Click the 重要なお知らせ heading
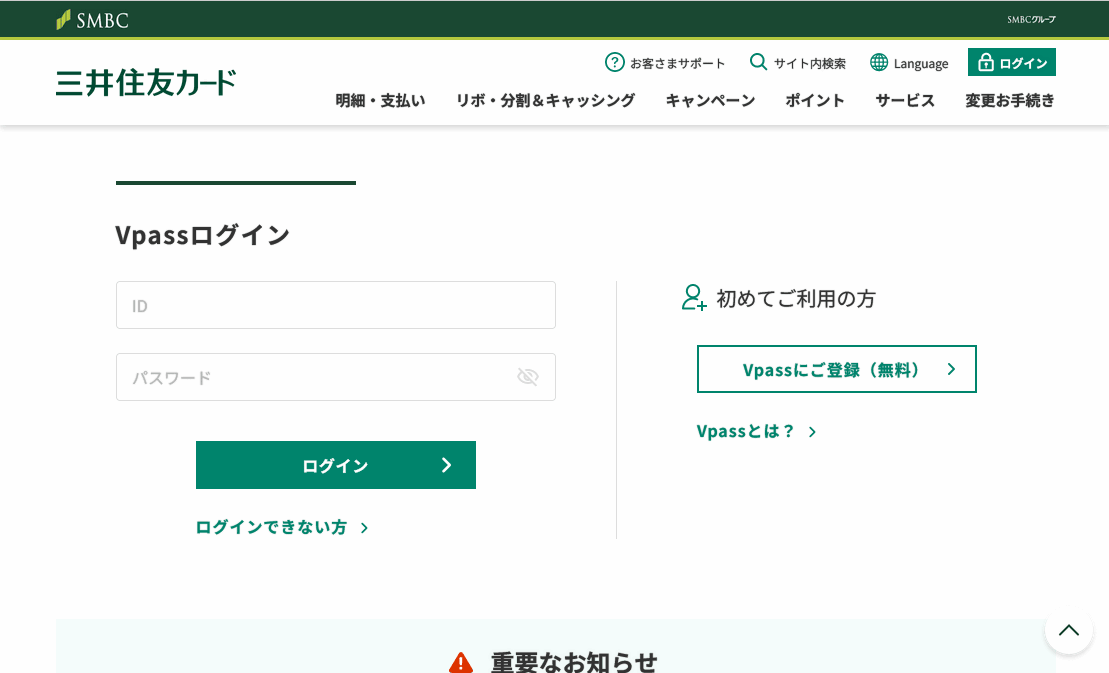Image resolution: width=1109 pixels, height=673 pixels. pyautogui.click(x=574, y=663)
